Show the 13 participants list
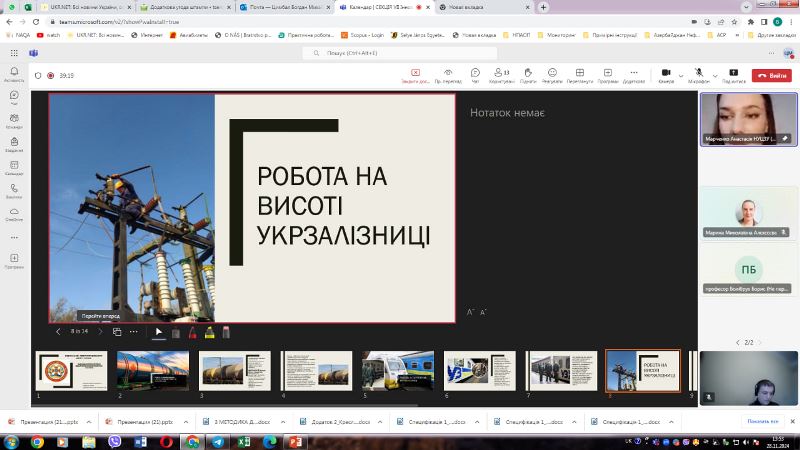Viewport: 800px width, 450px height. coord(502,76)
